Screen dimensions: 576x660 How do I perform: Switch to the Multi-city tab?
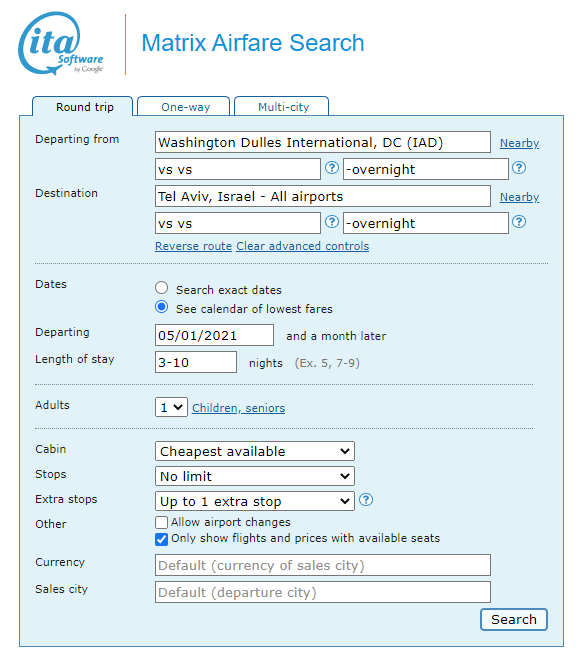tap(281, 106)
